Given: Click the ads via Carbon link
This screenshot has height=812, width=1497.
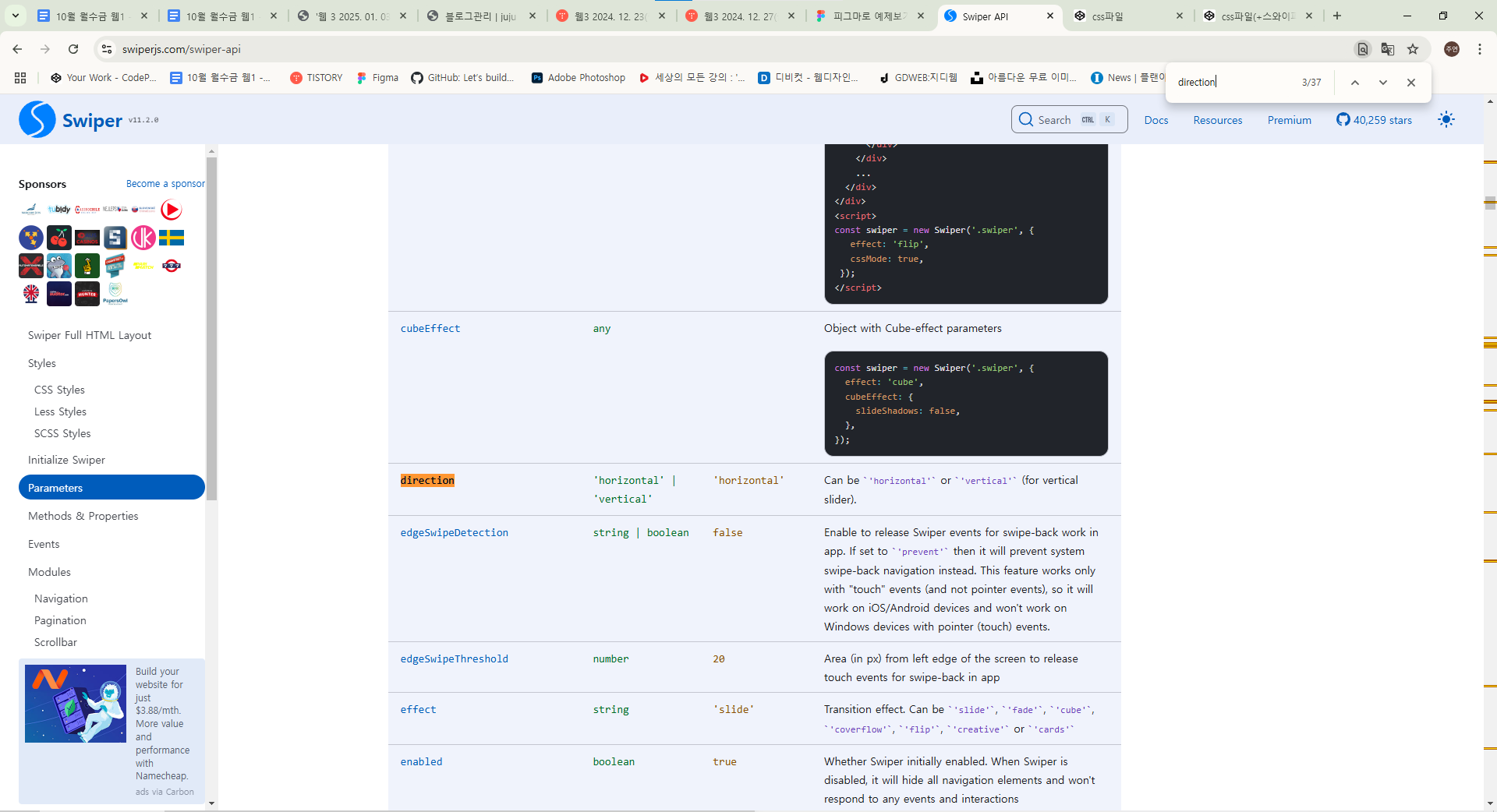Looking at the screenshot, I should [x=165, y=792].
